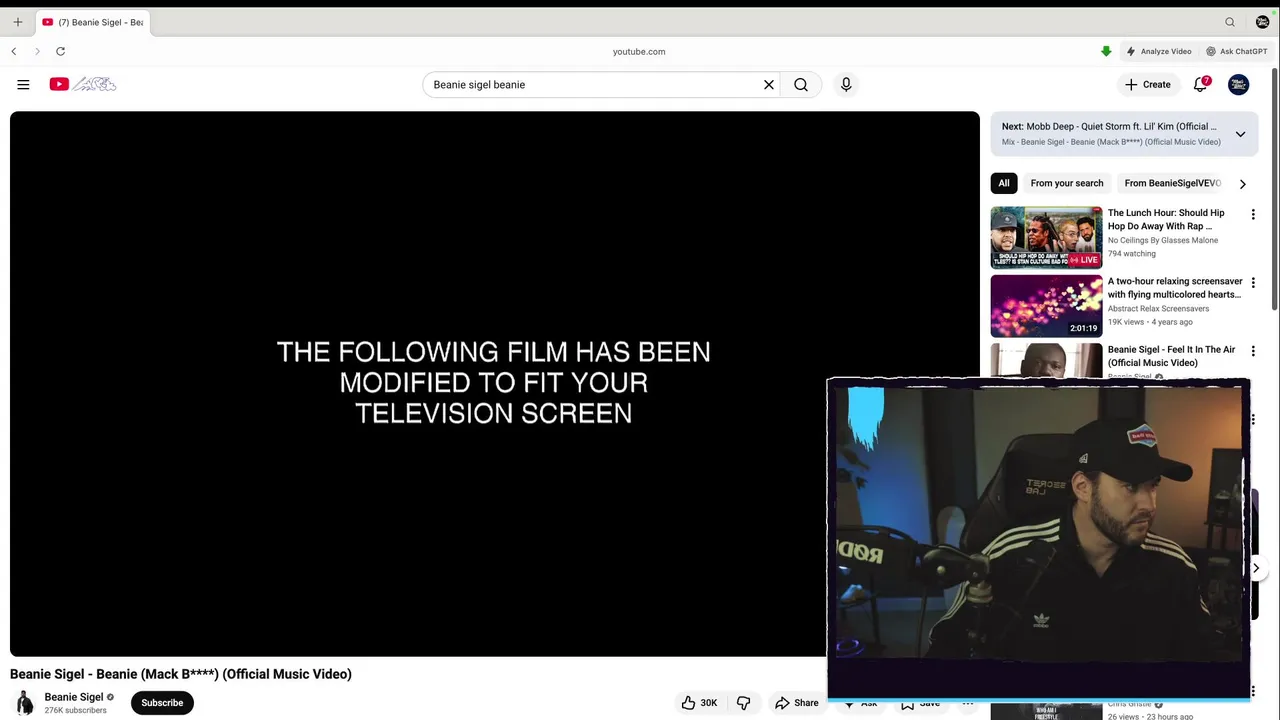This screenshot has height=720, width=1280.
Task: Click the youtube.com address bar
Action: (639, 51)
